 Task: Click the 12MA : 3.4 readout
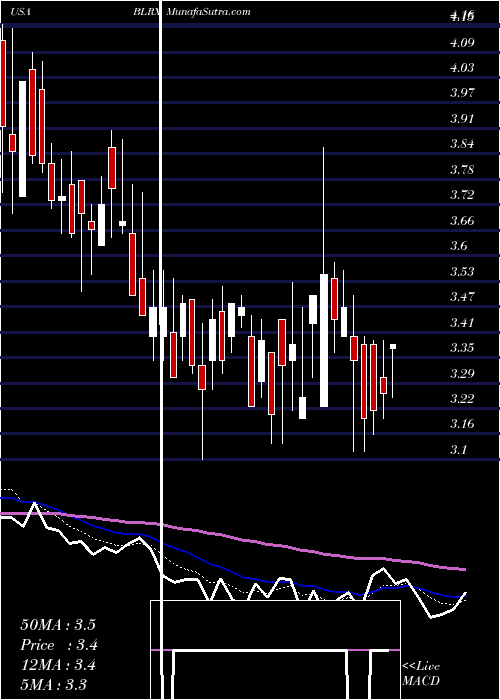(58, 664)
